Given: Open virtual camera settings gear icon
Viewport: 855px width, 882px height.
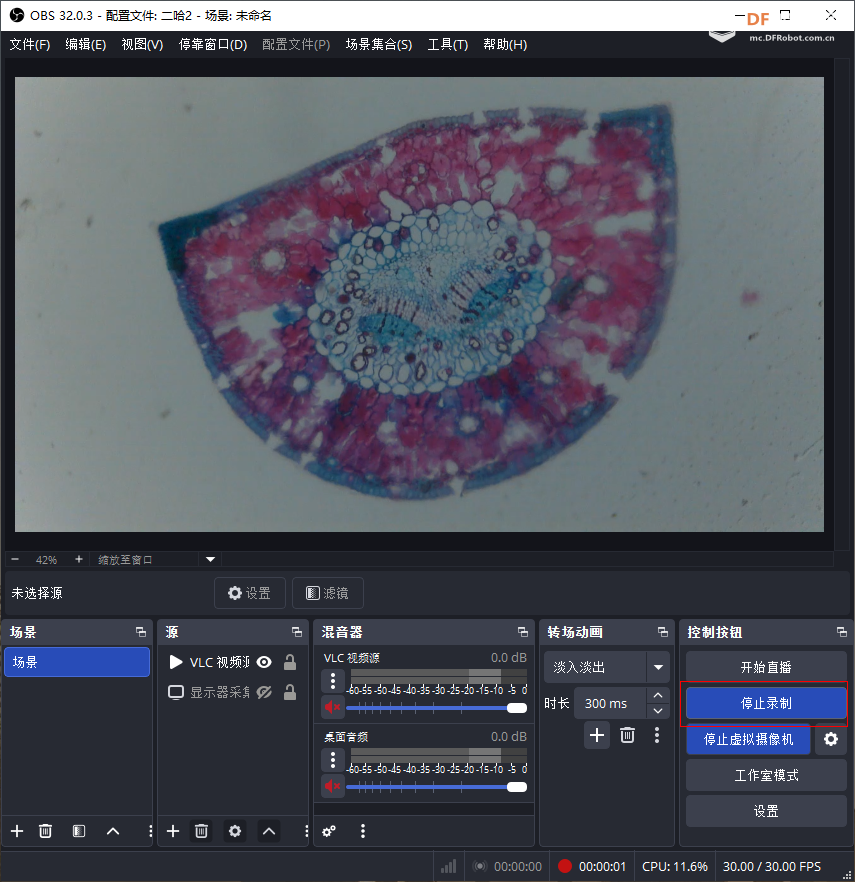Looking at the screenshot, I should 830,740.
